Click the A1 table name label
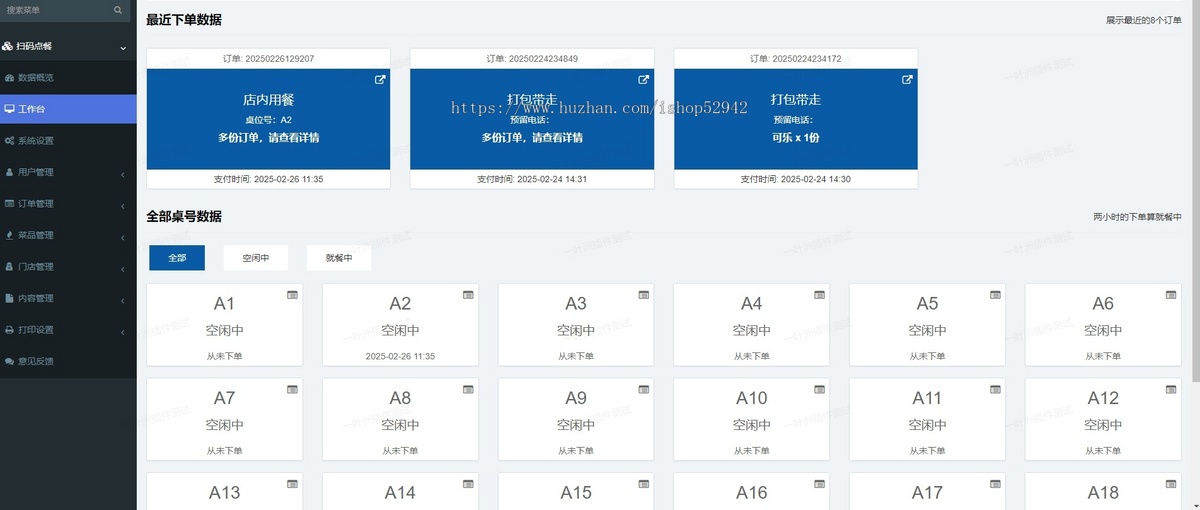 click(x=224, y=304)
